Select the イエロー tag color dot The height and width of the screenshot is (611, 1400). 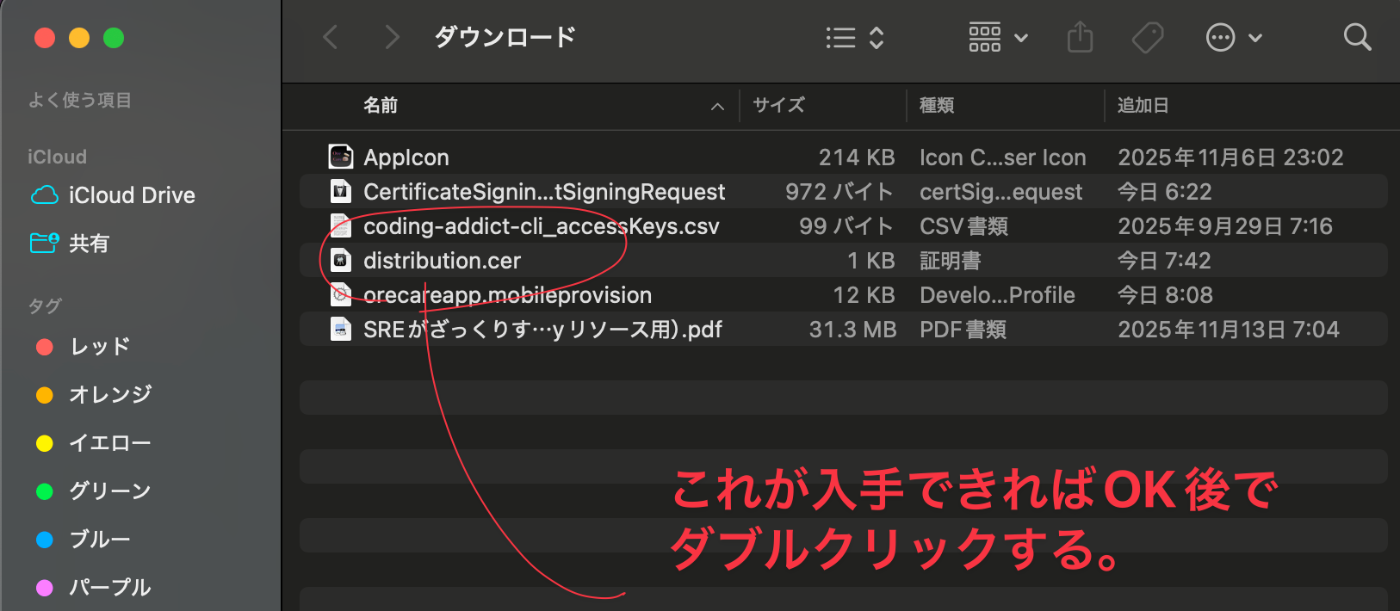(44, 443)
